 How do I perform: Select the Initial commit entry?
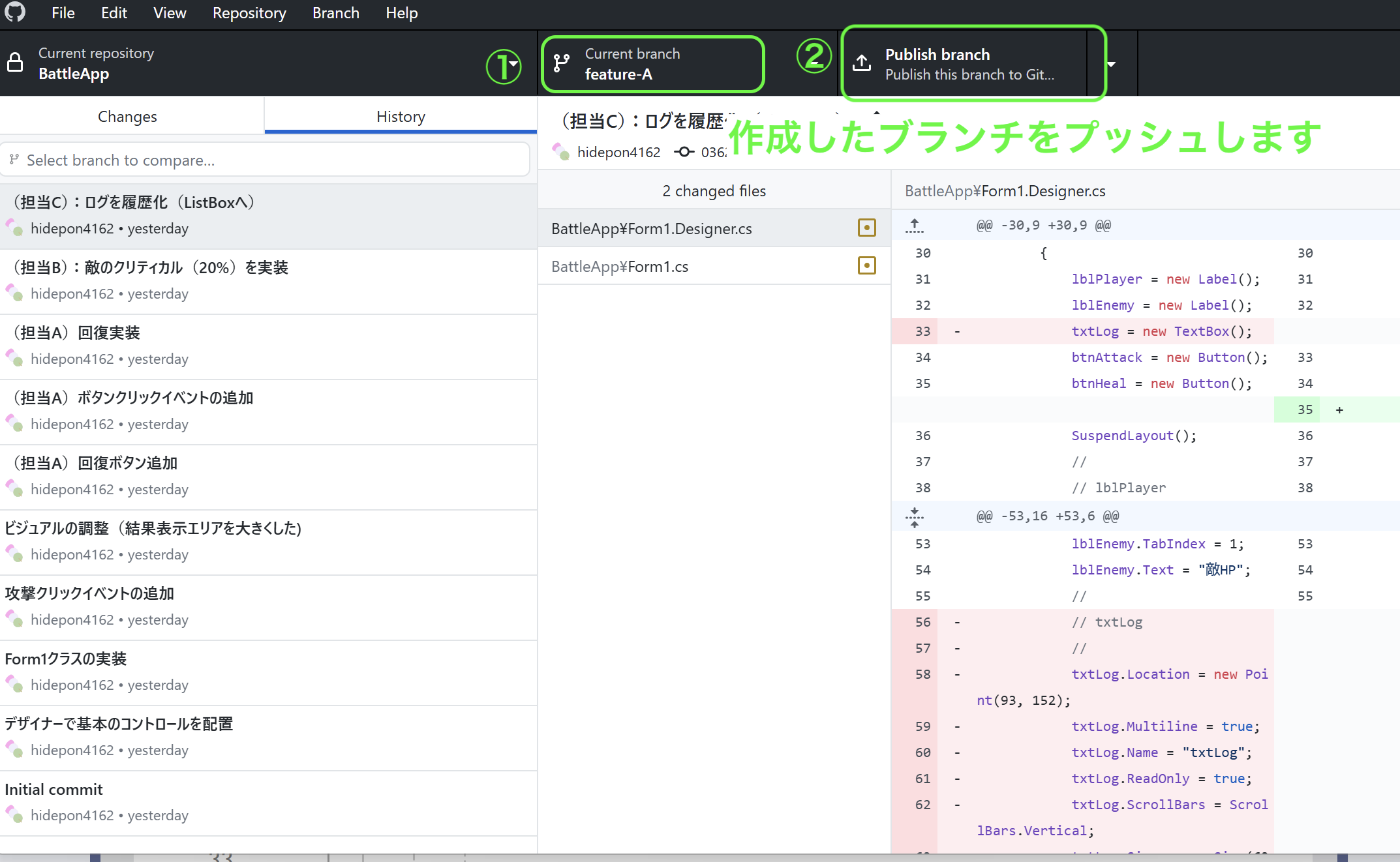[268, 803]
